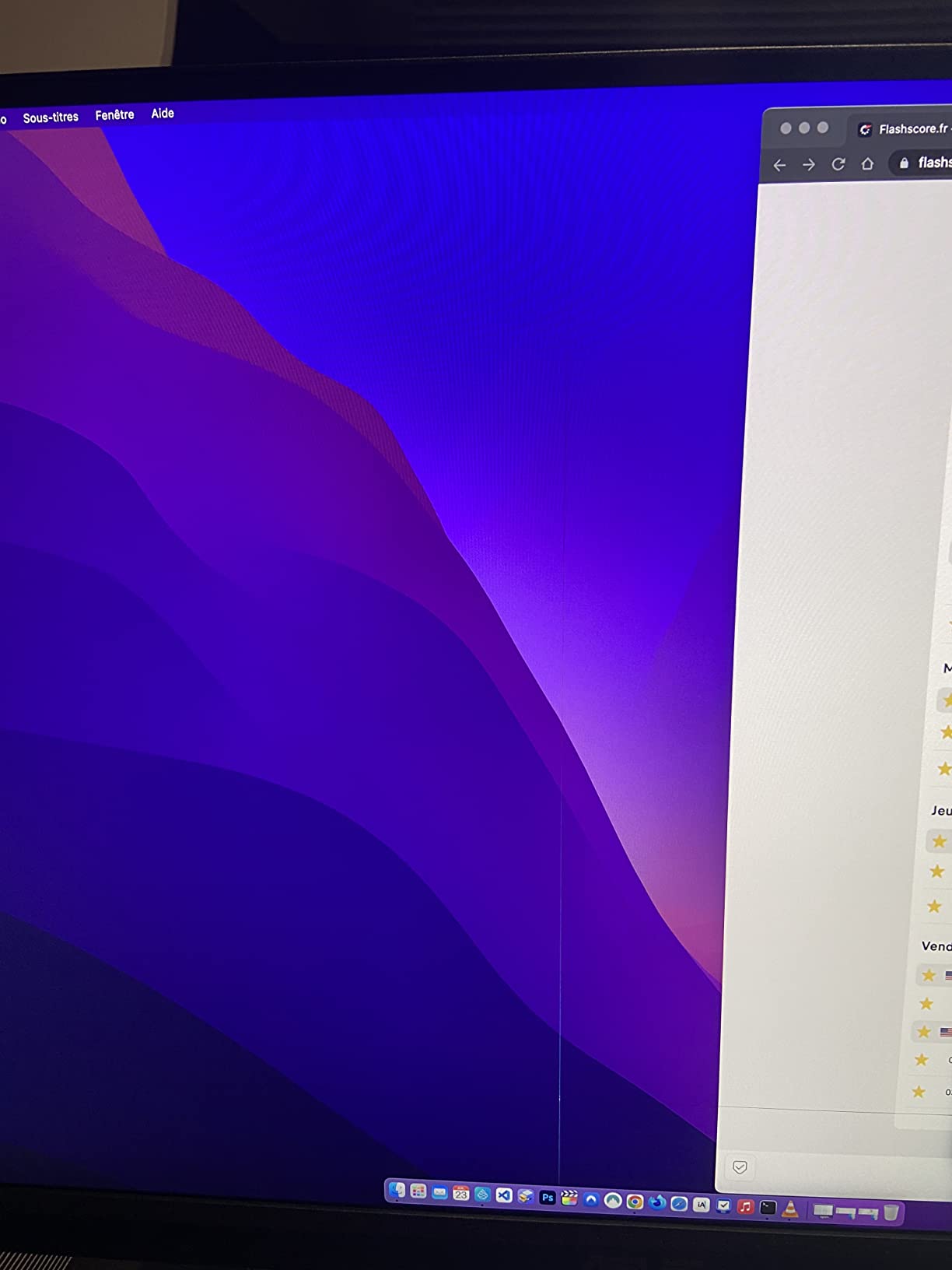Screen dimensions: 952x1270
Task: Open Launchpad in the dock
Action: pyautogui.click(x=418, y=1191)
